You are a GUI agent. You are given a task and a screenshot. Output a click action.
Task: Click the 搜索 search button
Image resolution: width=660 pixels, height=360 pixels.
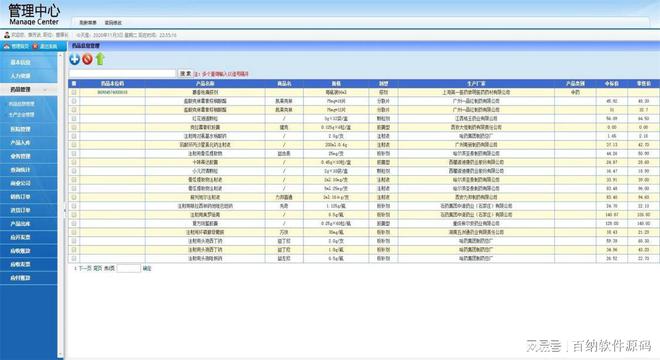pyautogui.click(x=185, y=74)
